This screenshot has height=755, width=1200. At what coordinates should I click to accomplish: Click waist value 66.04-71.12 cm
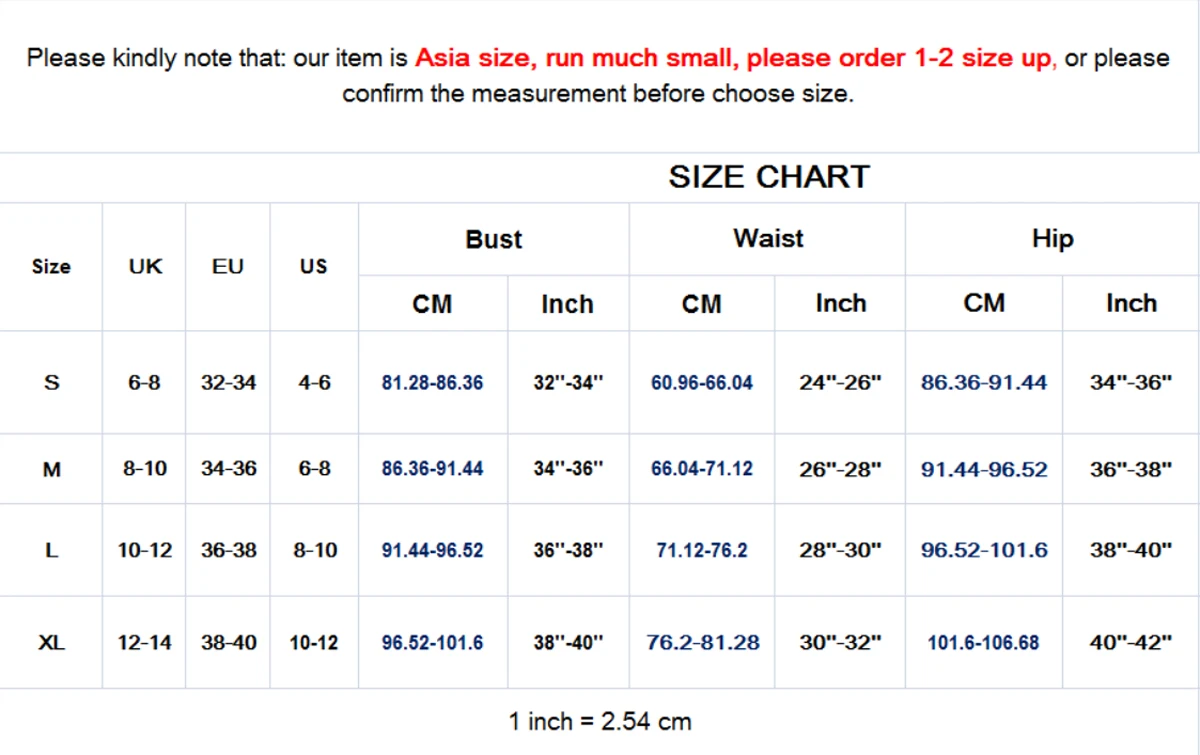tap(701, 468)
